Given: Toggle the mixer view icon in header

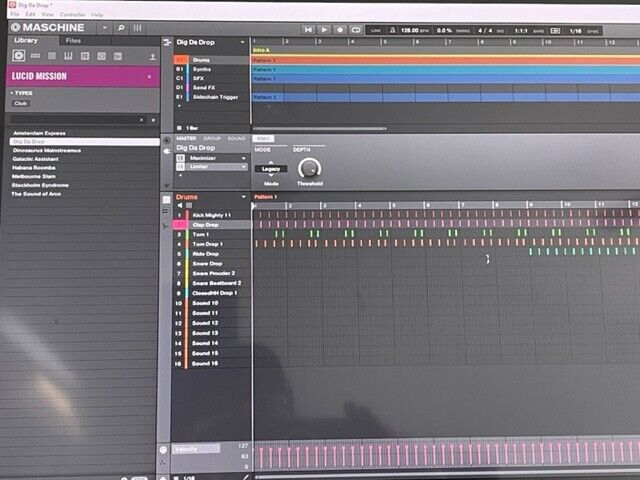Looking at the screenshot, I should tap(138, 28).
